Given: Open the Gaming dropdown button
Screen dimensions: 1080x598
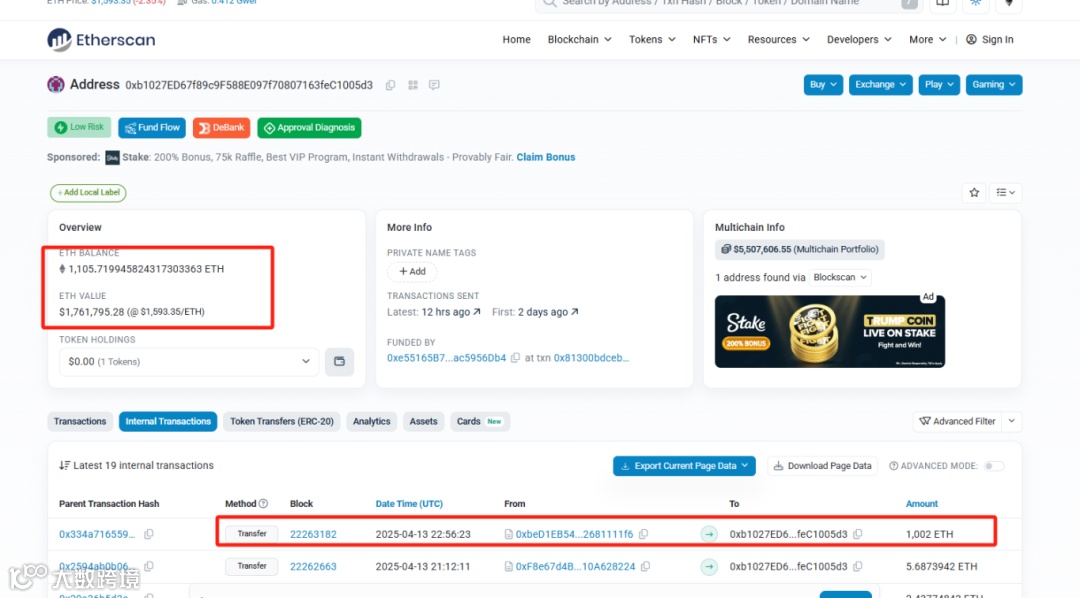Looking at the screenshot, I should coord(994,85).
